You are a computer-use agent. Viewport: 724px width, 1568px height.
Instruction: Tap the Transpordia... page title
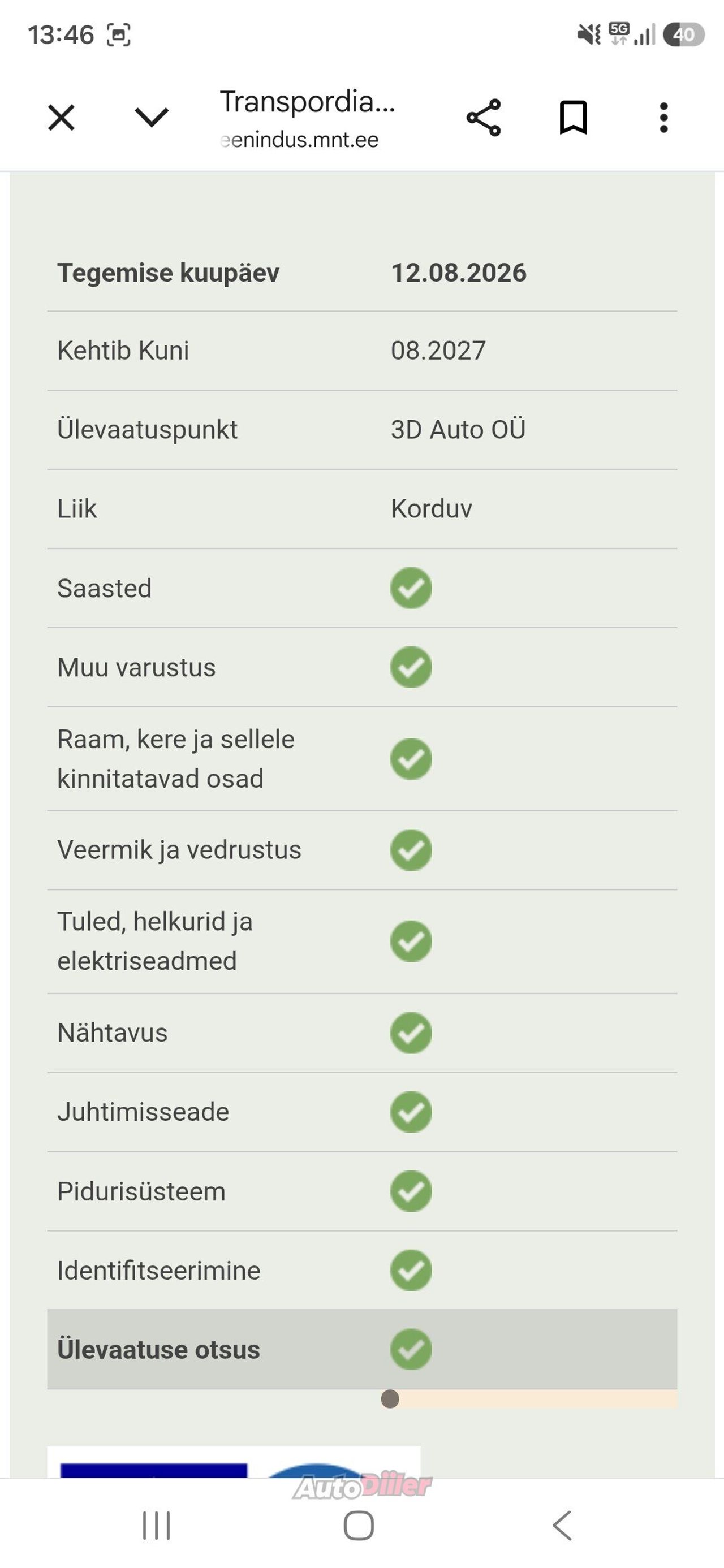tap(308, 102)
